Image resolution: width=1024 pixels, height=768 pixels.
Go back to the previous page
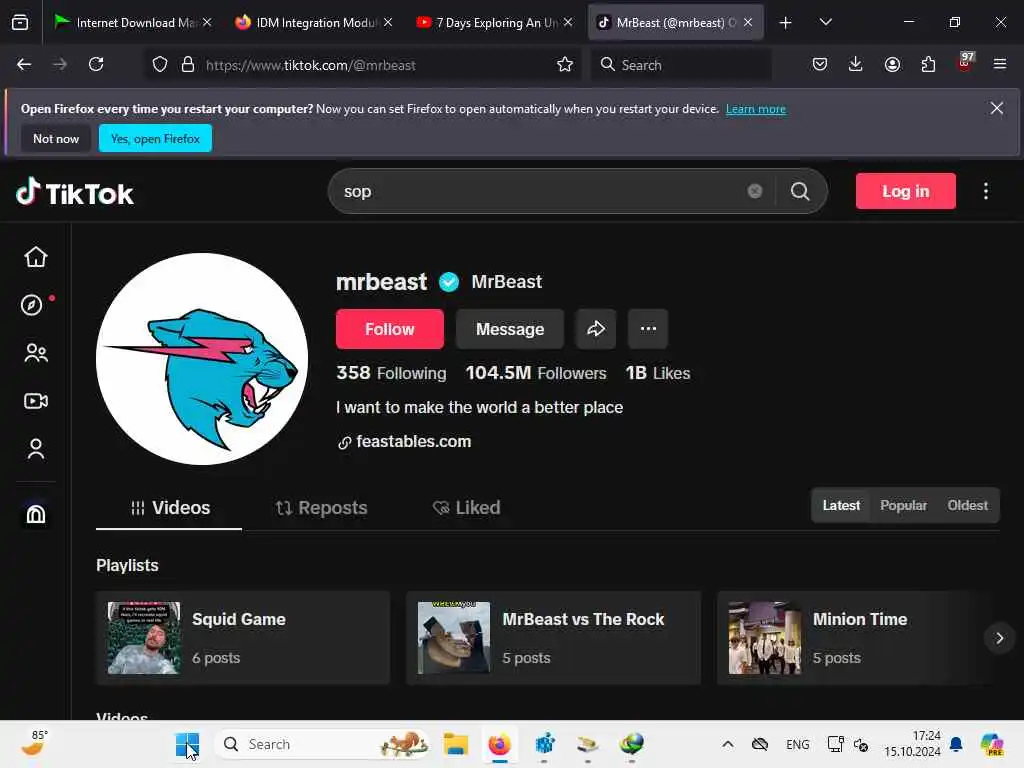(24, 64)
